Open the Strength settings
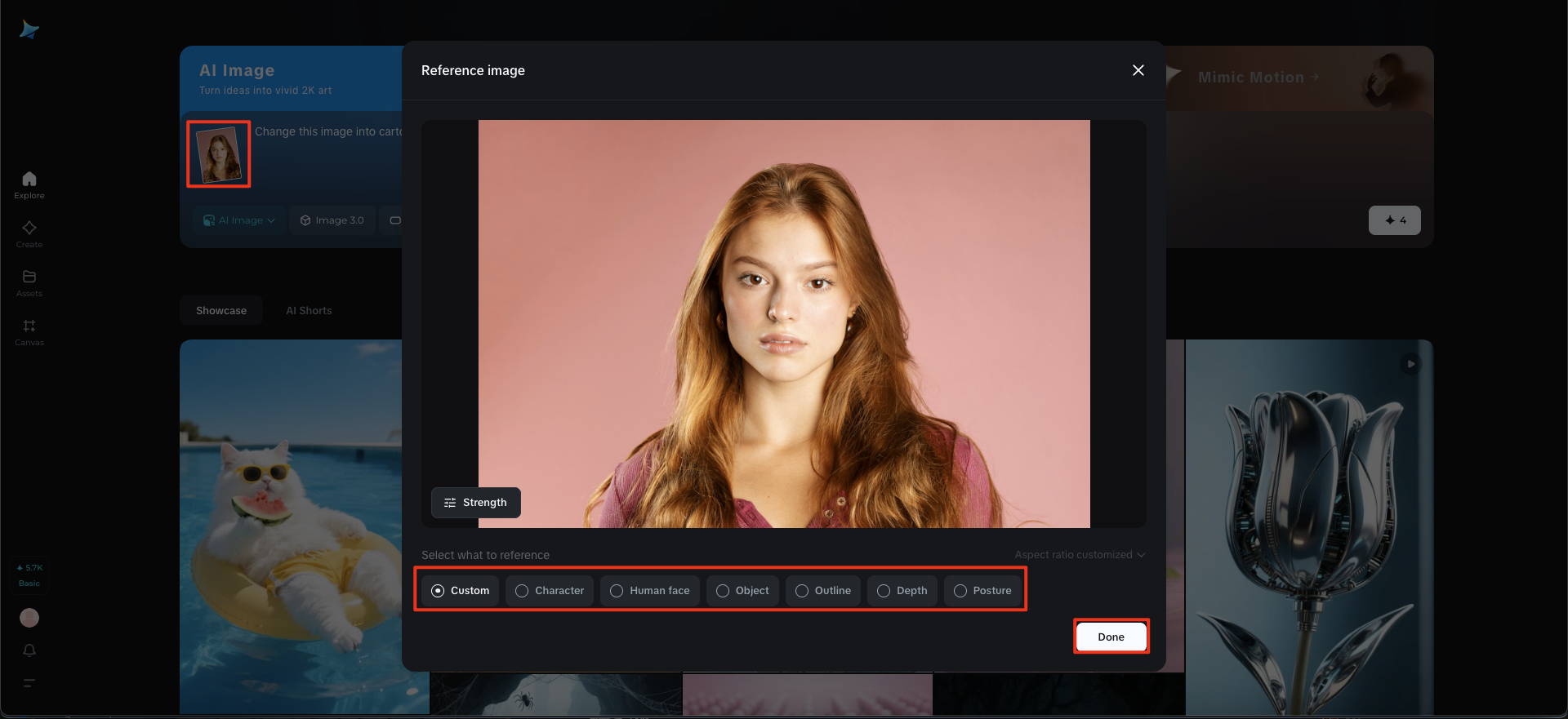The image size is (1568, 719). (x=475, y=503)
